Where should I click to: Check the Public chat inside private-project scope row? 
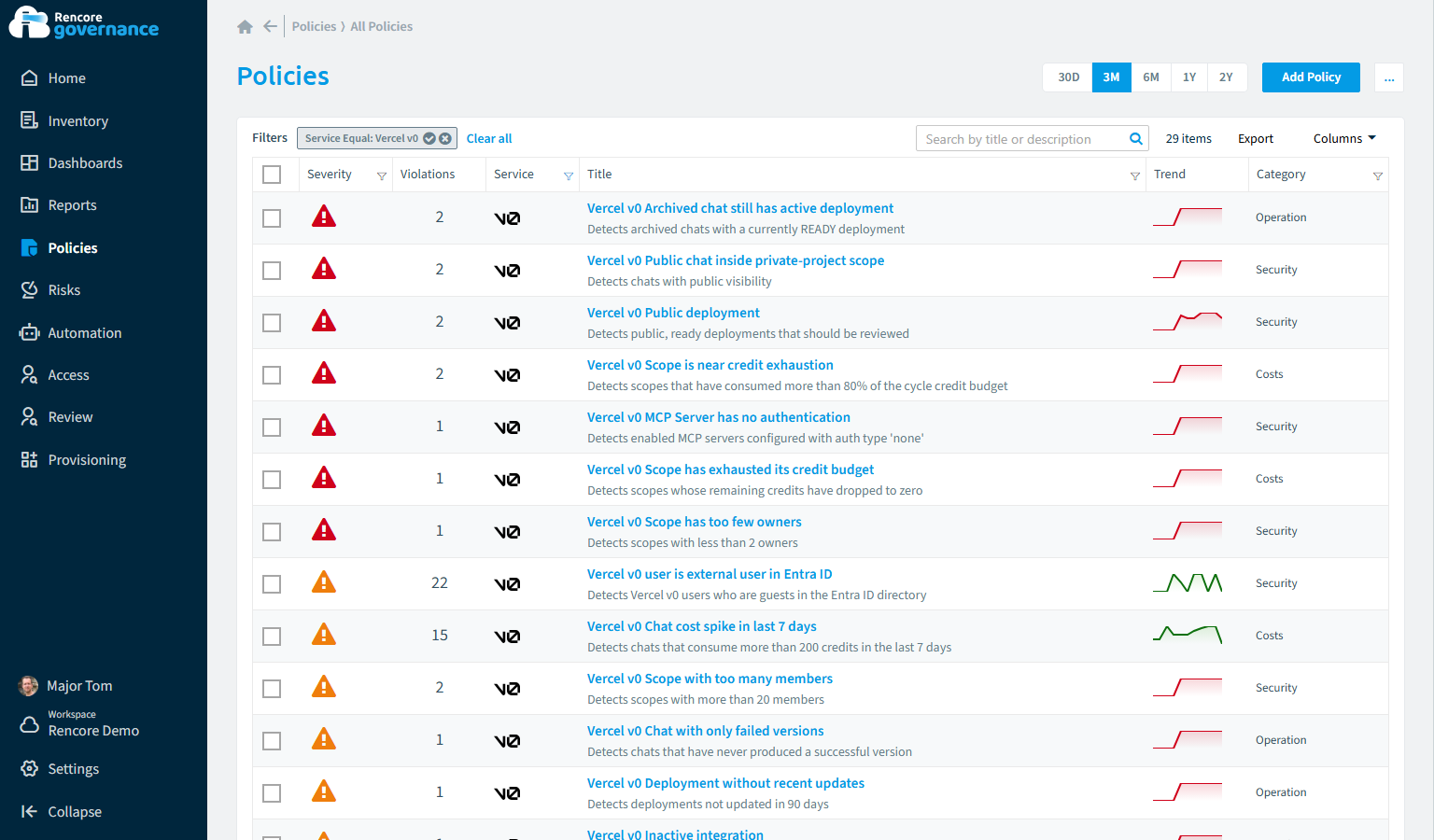[272, 271]
